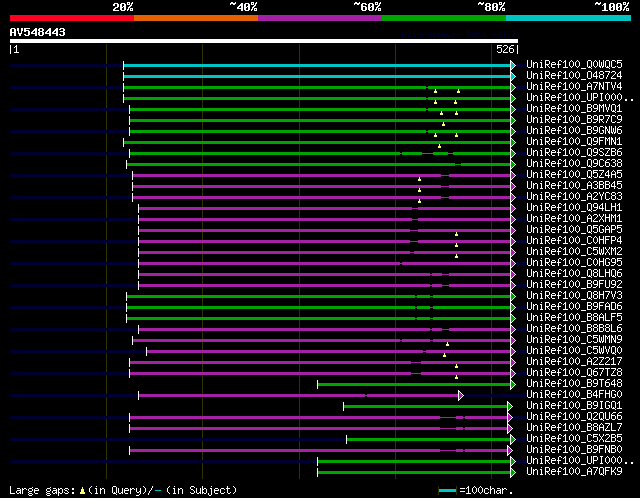Click the red 20% legend segment

tap(72, 18)
